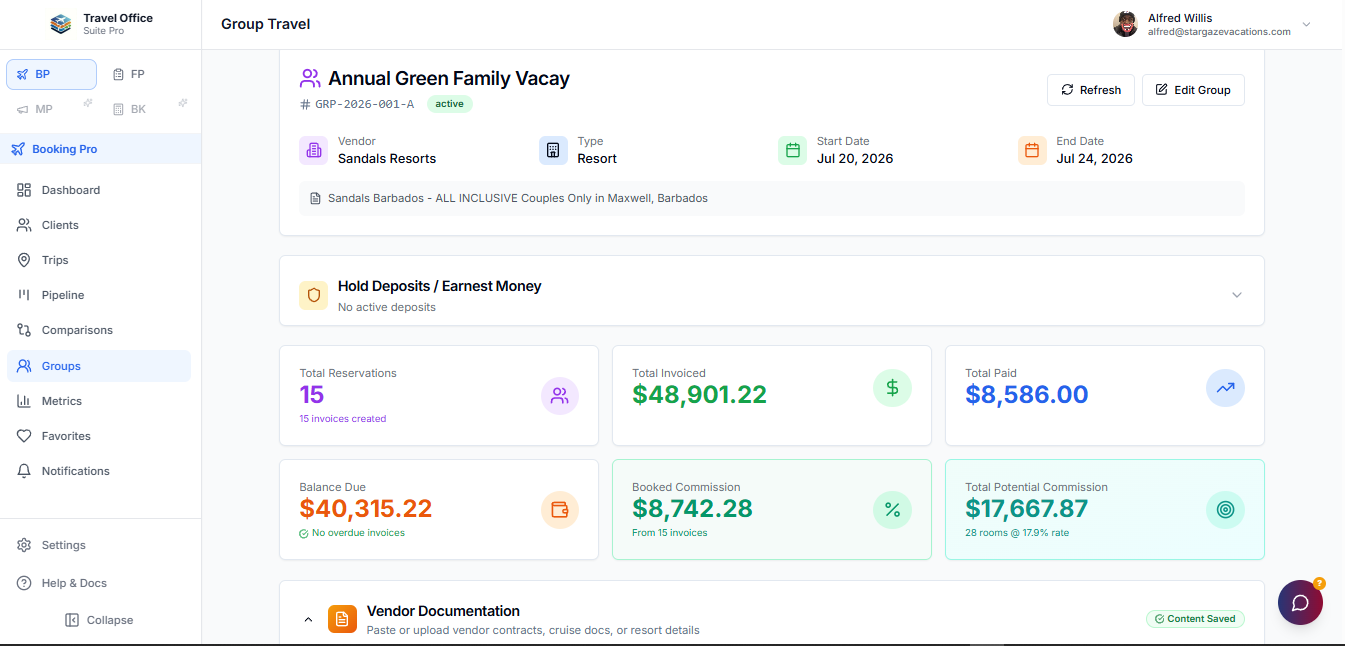Click the Pipeline sidebar icon
1345x646 pixels.
pos(22,294)
